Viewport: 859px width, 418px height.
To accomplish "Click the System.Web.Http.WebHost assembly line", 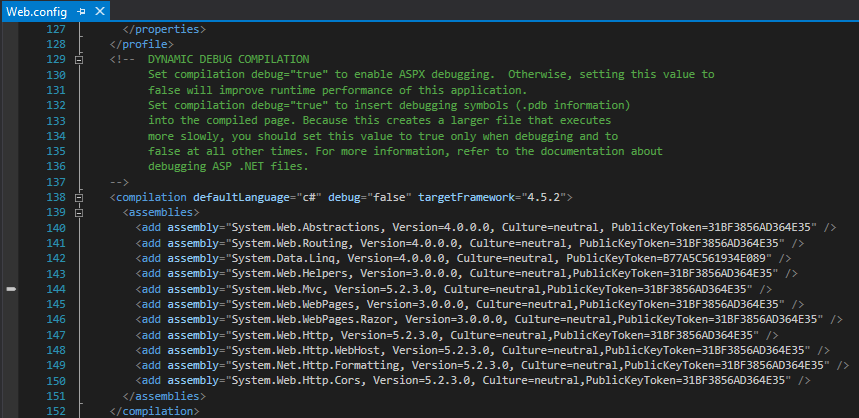I will tap(483, 350).
